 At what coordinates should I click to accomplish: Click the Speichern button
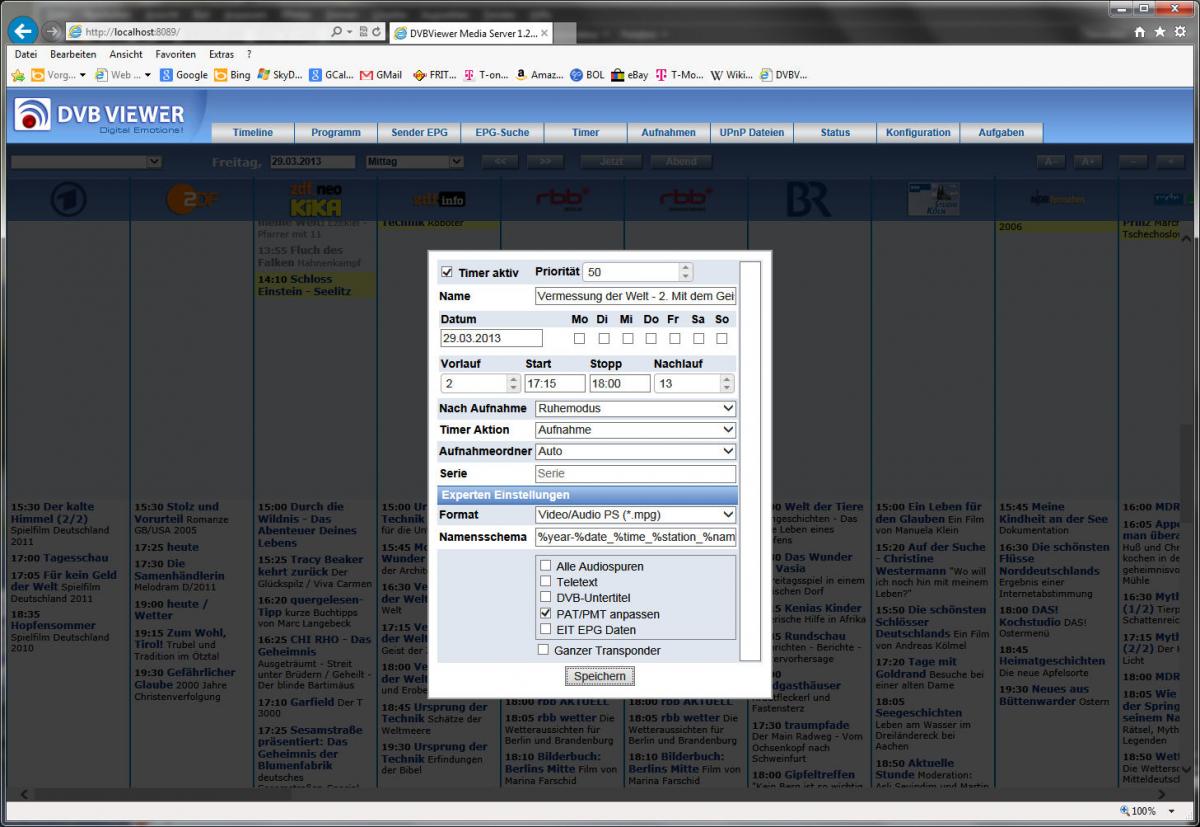pos(599,677)
